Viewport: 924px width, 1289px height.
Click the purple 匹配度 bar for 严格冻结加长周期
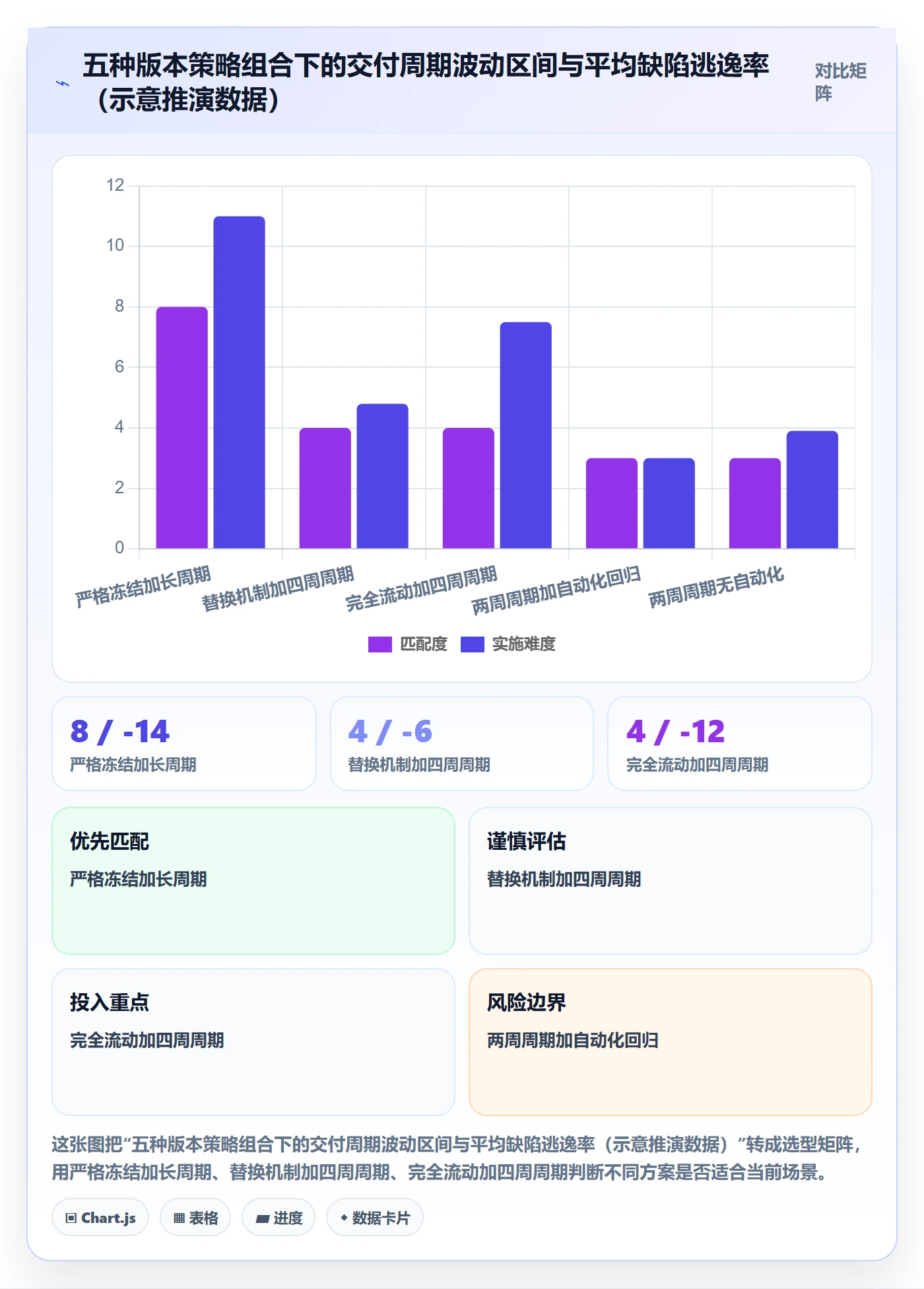click(x=182, y=427)
